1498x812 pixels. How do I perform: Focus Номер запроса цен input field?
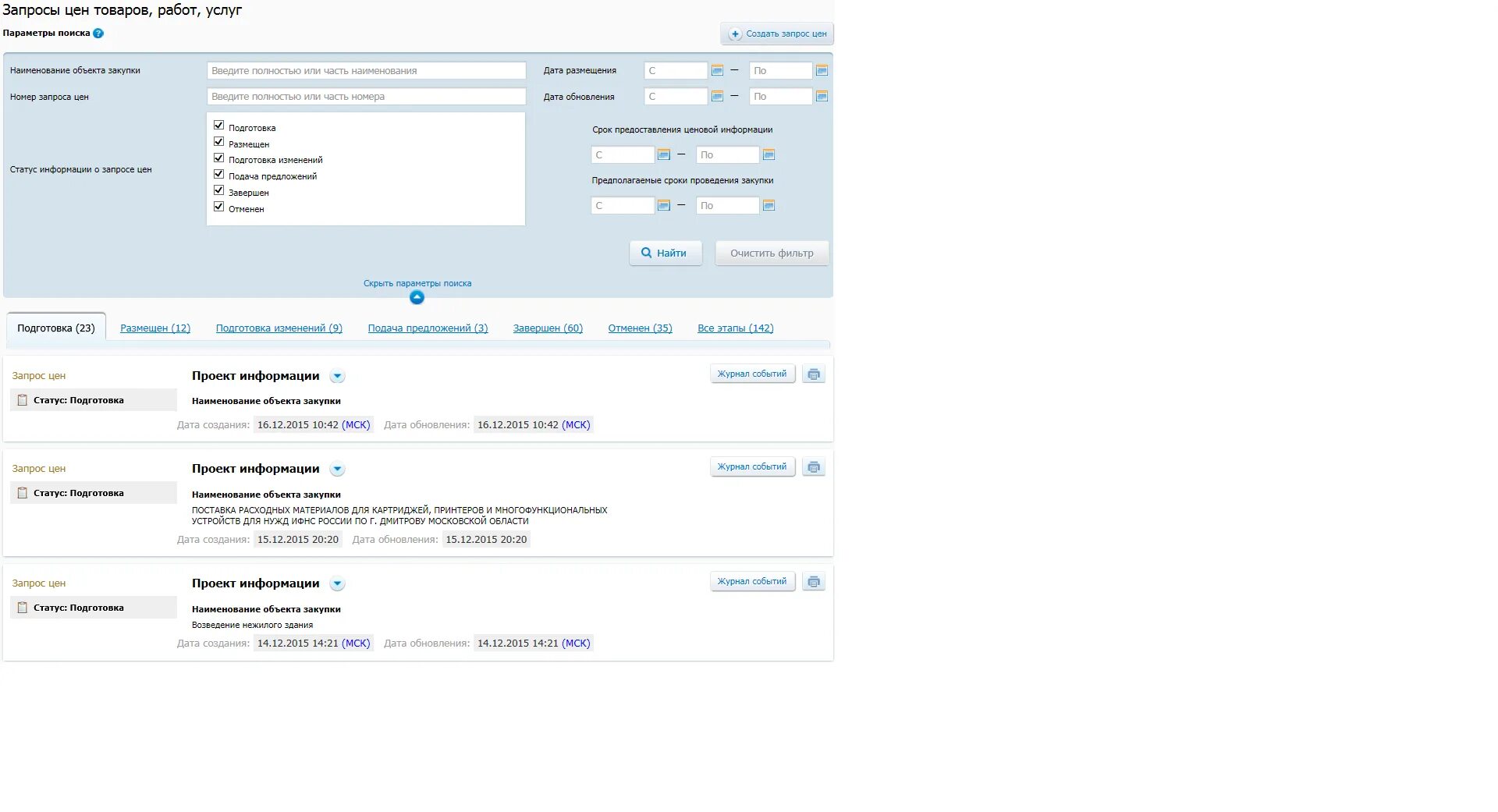click(367, 97)
